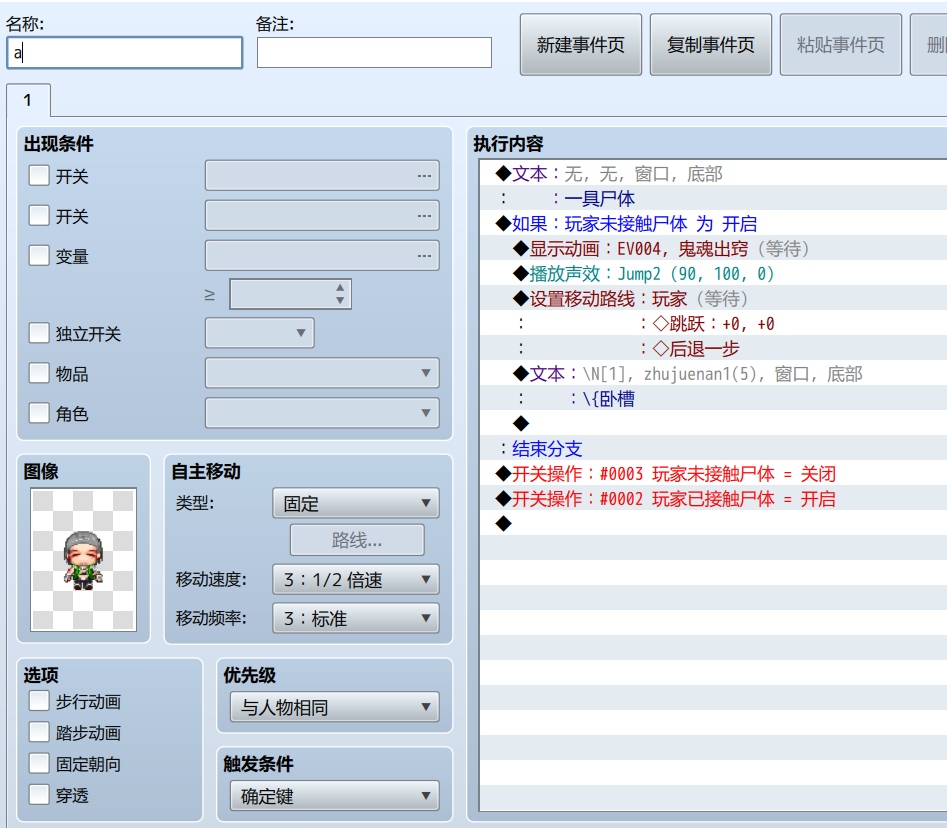Select the 显示动画：EV004 command line
This screenshot has width=947, height=828.
pyautogui.click(x=713, y=249)
